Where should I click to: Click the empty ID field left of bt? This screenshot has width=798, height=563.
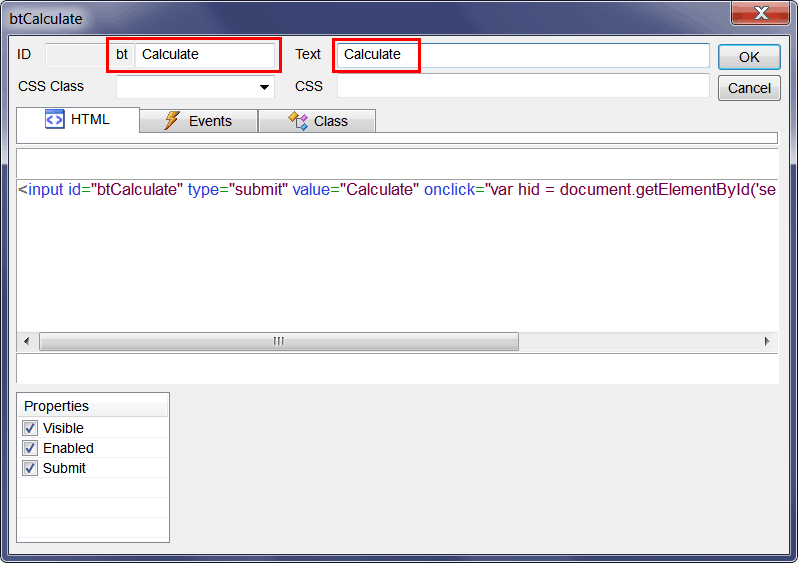(x=77, y=55)
